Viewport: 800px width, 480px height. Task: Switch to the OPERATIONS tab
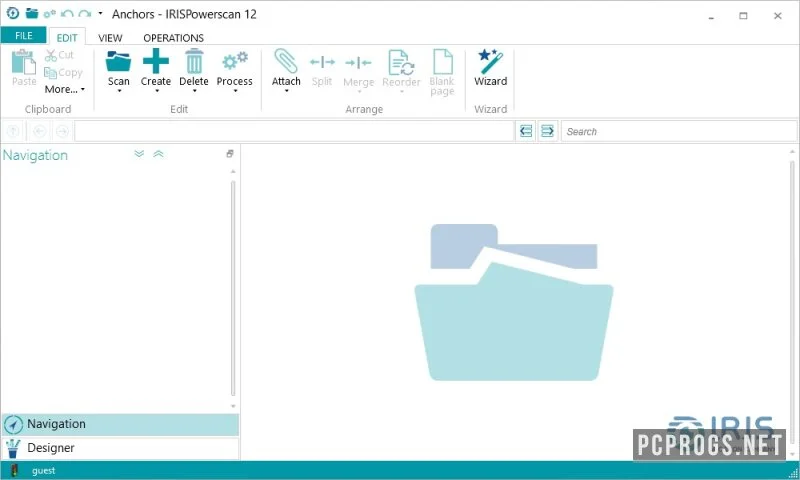[173, 38]
